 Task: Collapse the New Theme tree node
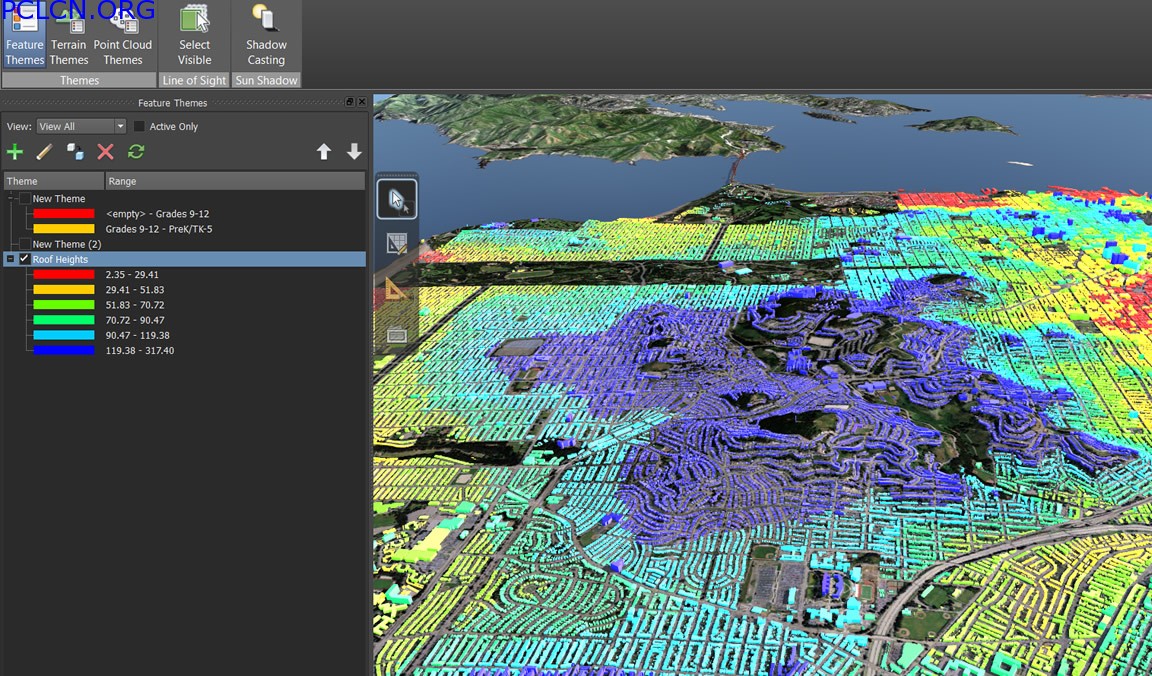[10, 198]
